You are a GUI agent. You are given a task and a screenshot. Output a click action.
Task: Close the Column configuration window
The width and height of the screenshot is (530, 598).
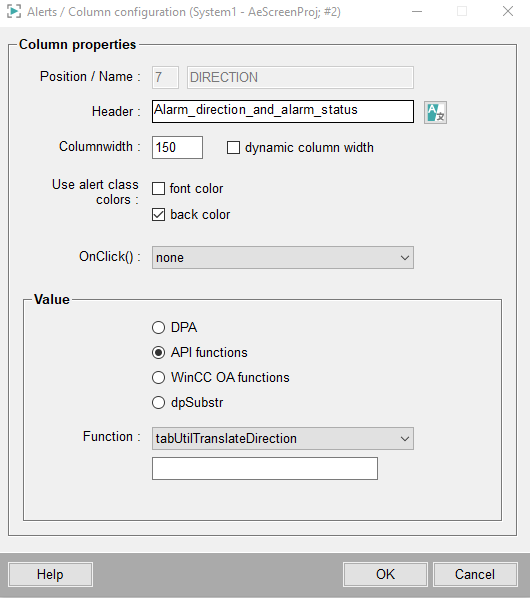pos(508,11)
